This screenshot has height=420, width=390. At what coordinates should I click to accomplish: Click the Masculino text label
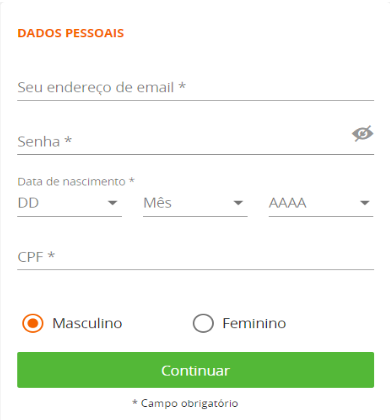87,323
